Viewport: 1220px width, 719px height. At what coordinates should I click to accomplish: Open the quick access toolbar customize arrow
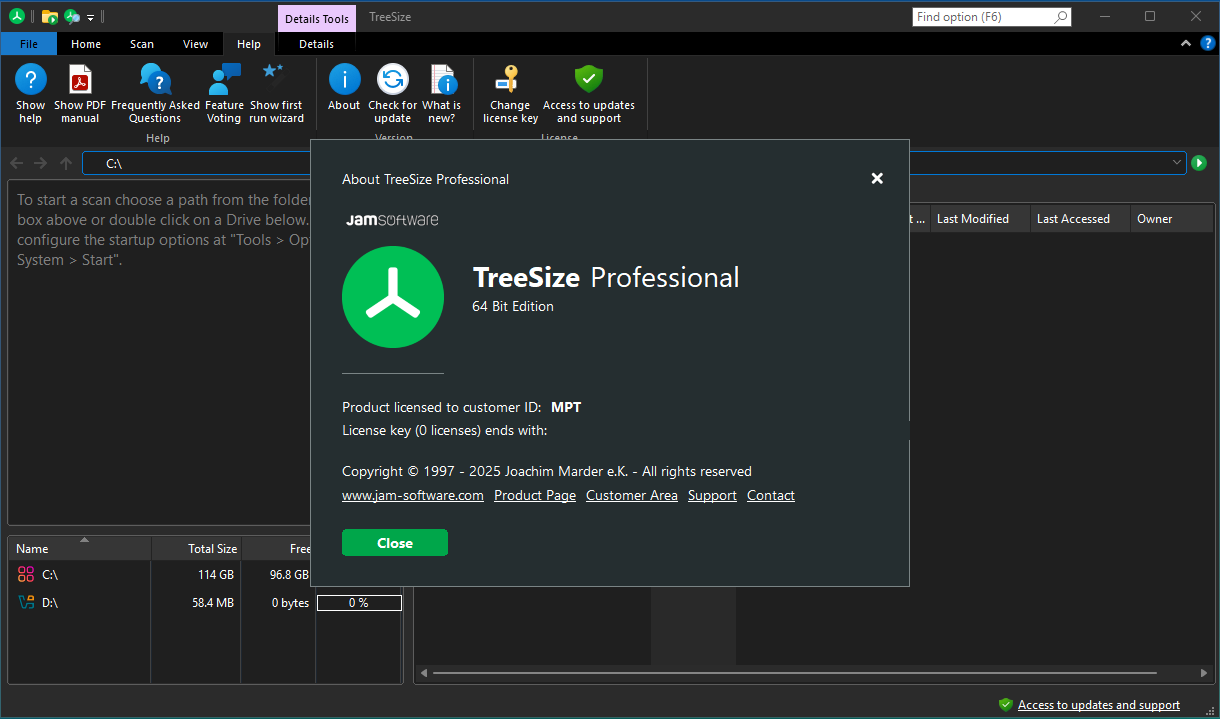(90, 17)
